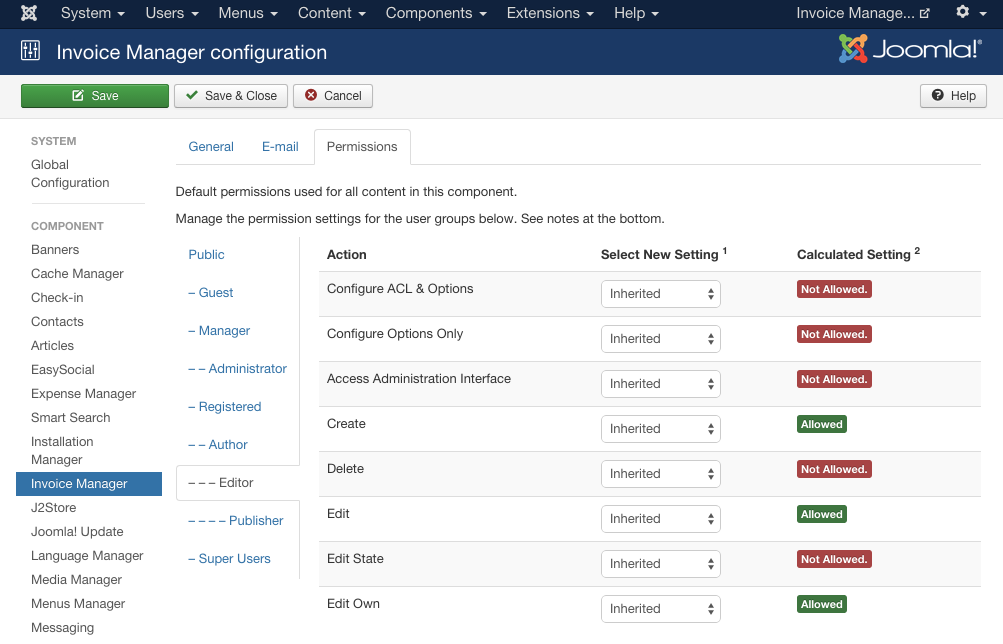1003x644 pixels.
Task: Switch to the General tab
Action: tap(211, 146)
